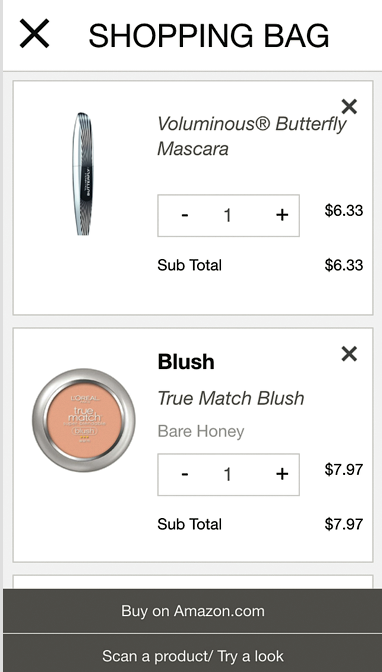This screenshot has height=672, width=382.
Task: Remove True Match Blush from bag
Action: tap(349, 354)
